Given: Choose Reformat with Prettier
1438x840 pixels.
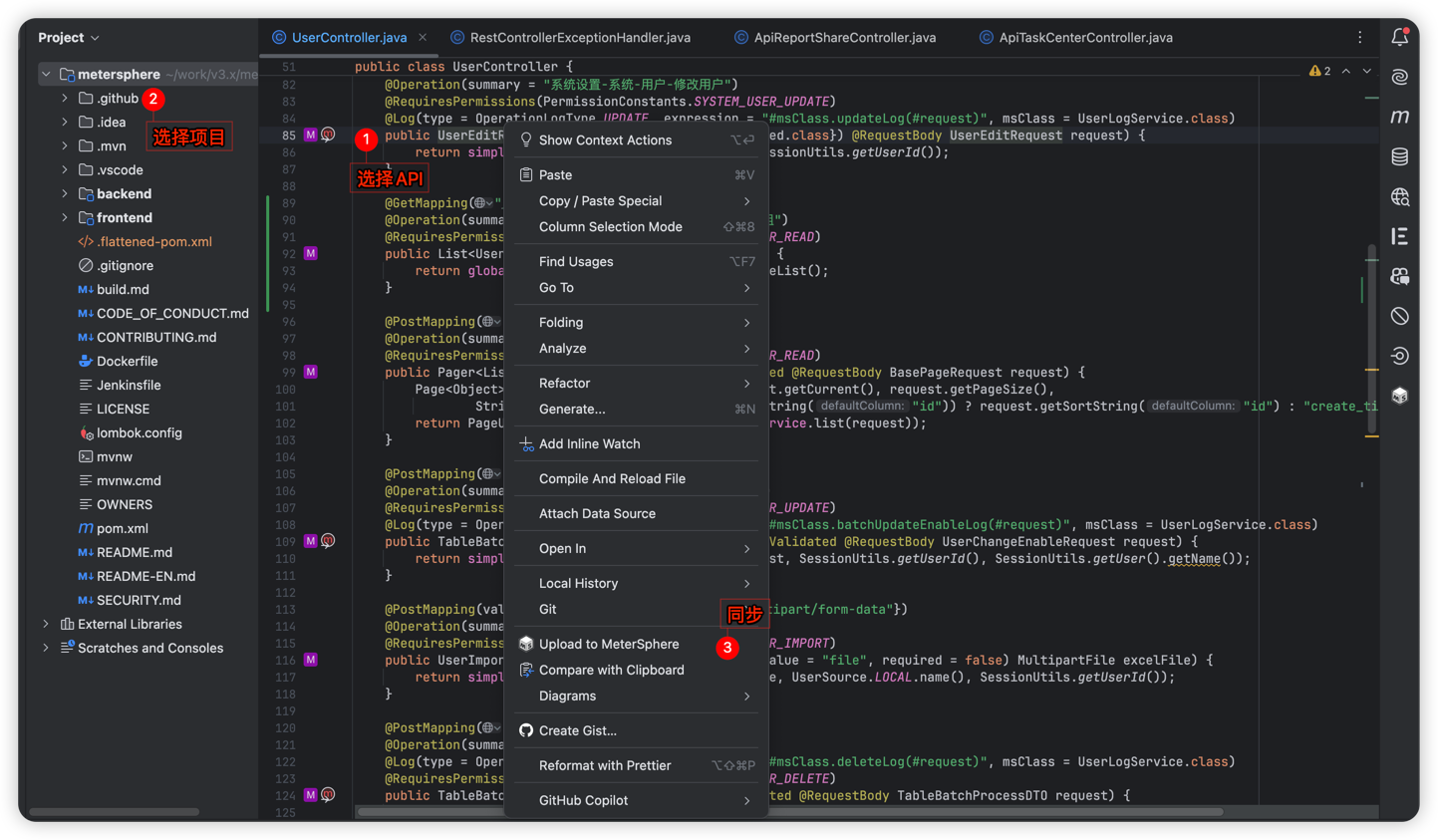Looking at the screenshot, I should 637,765.
